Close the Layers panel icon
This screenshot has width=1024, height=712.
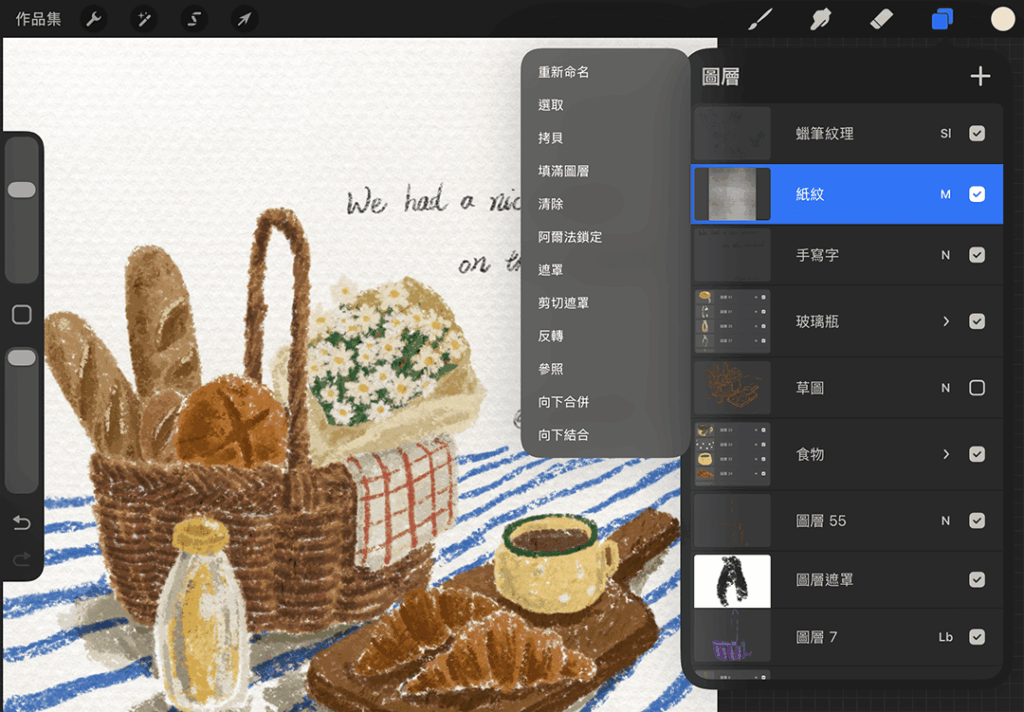pos(942,19)
